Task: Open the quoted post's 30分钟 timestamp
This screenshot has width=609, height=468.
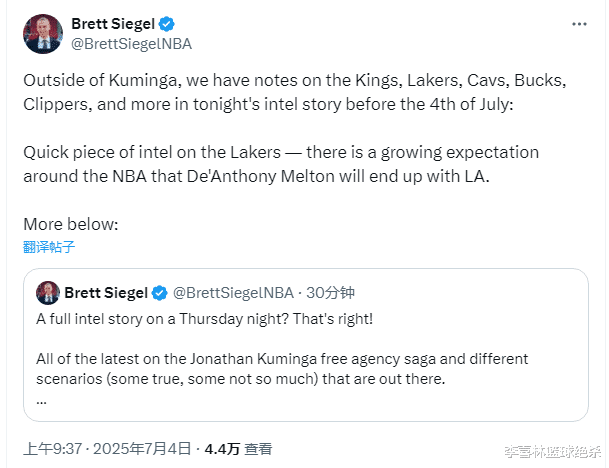Action: 333,293
